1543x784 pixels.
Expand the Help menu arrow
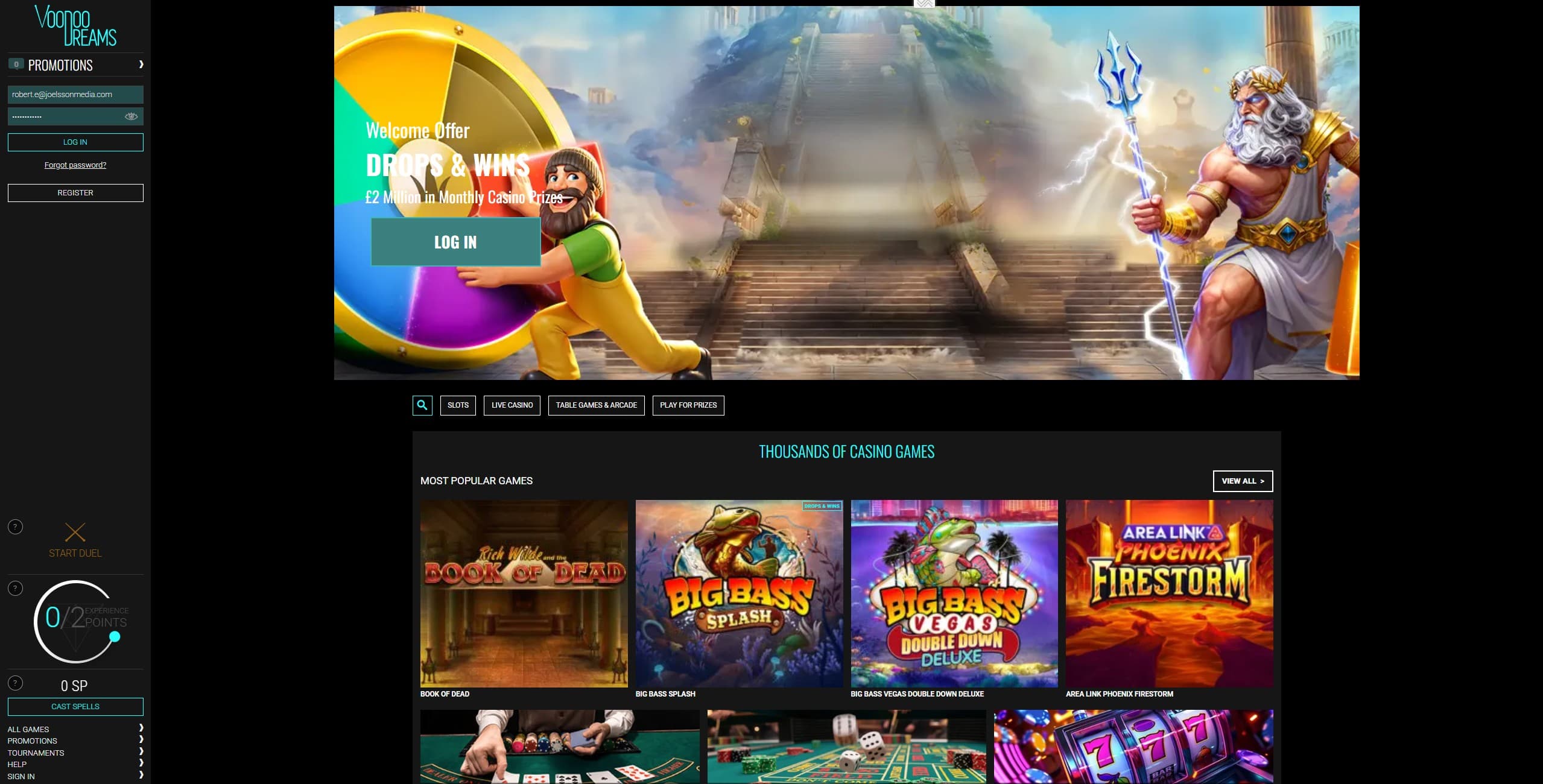coord(141,763)
